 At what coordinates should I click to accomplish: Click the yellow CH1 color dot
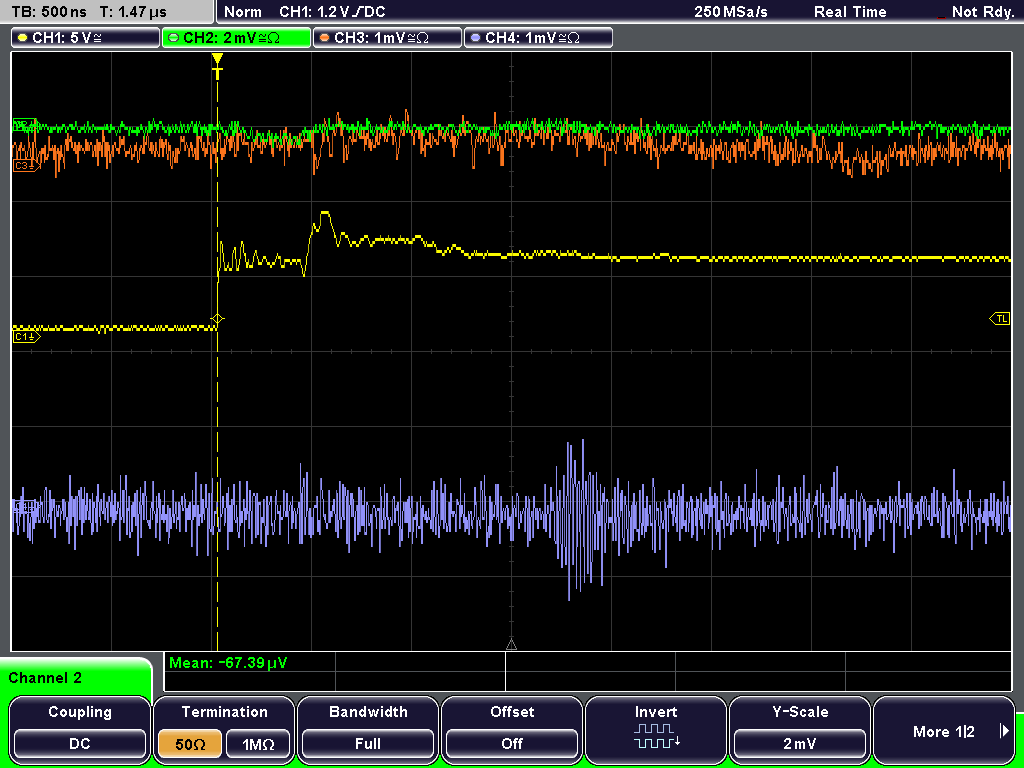[23, 38]
